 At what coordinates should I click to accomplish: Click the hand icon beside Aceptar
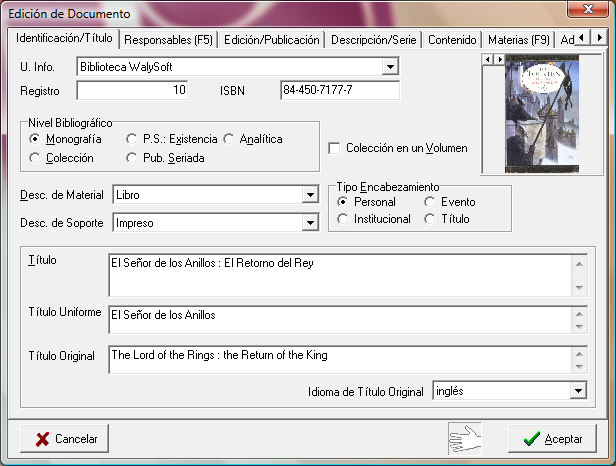pos(466,437)
